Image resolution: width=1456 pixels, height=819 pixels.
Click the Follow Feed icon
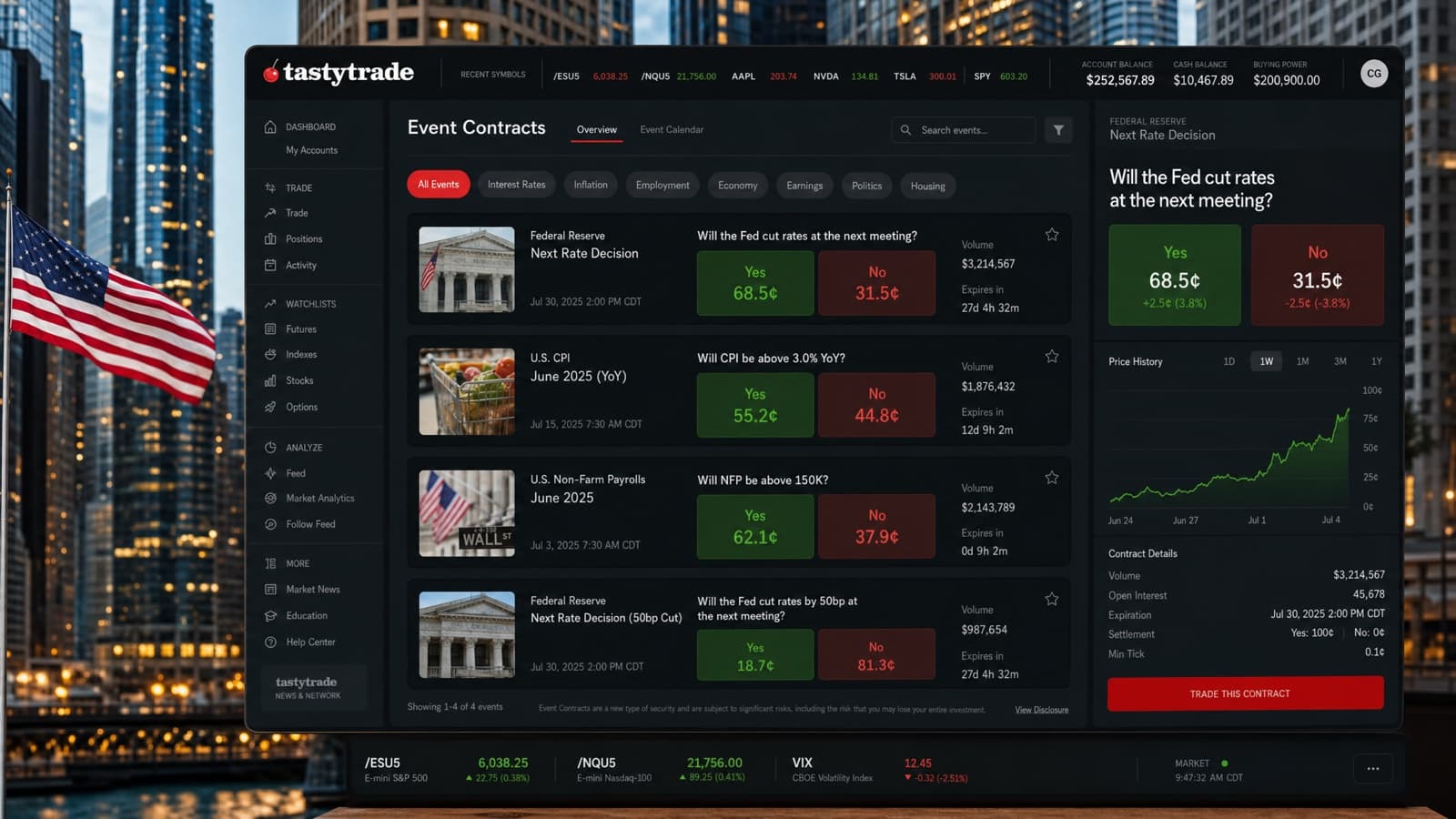click(x=270, y=524)
